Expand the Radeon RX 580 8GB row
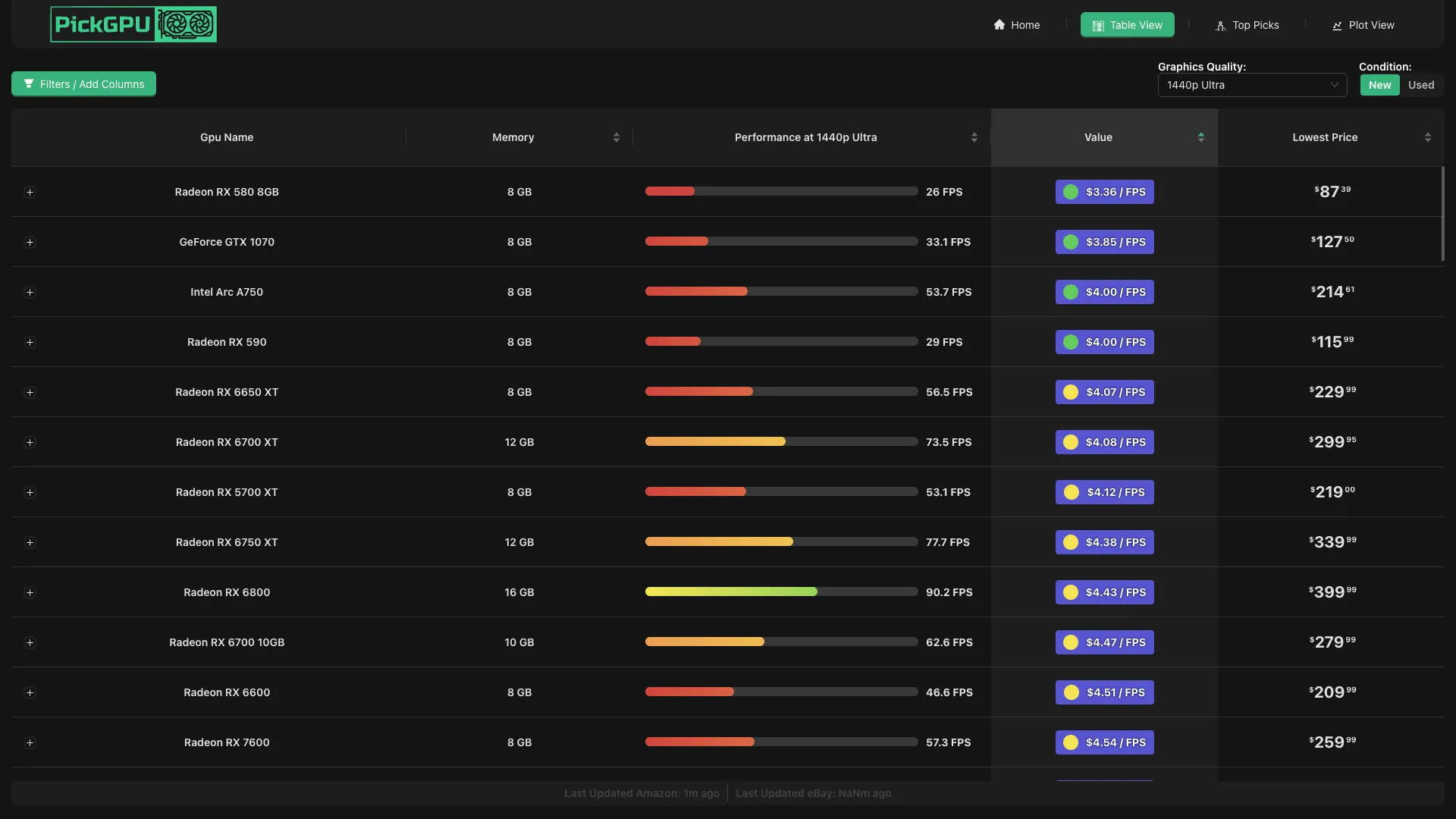The width and height of the screenshot is (1456, 819). [x=30, y=192]
